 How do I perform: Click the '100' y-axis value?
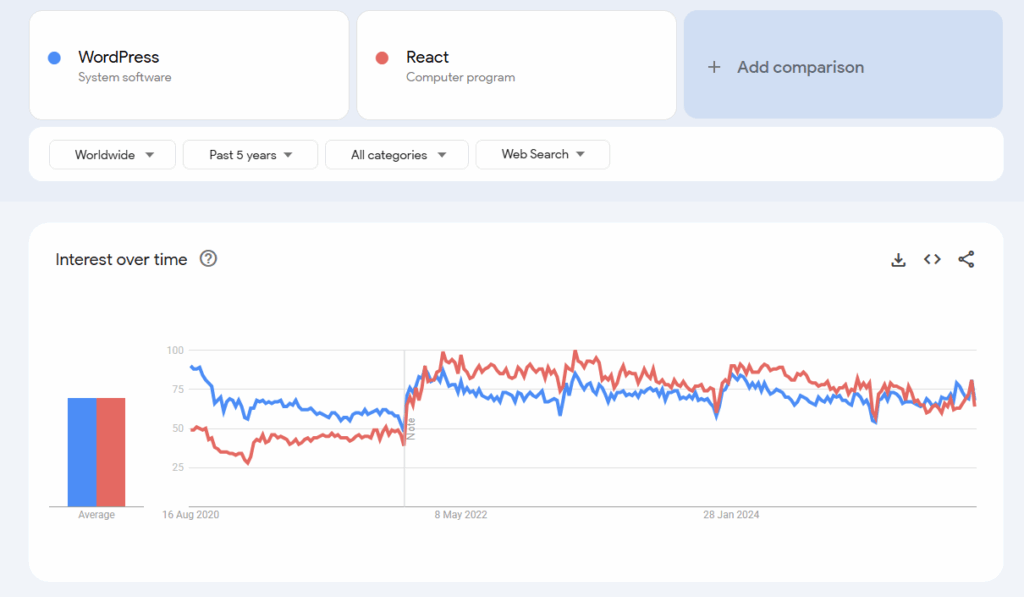[x=175, y=351]
